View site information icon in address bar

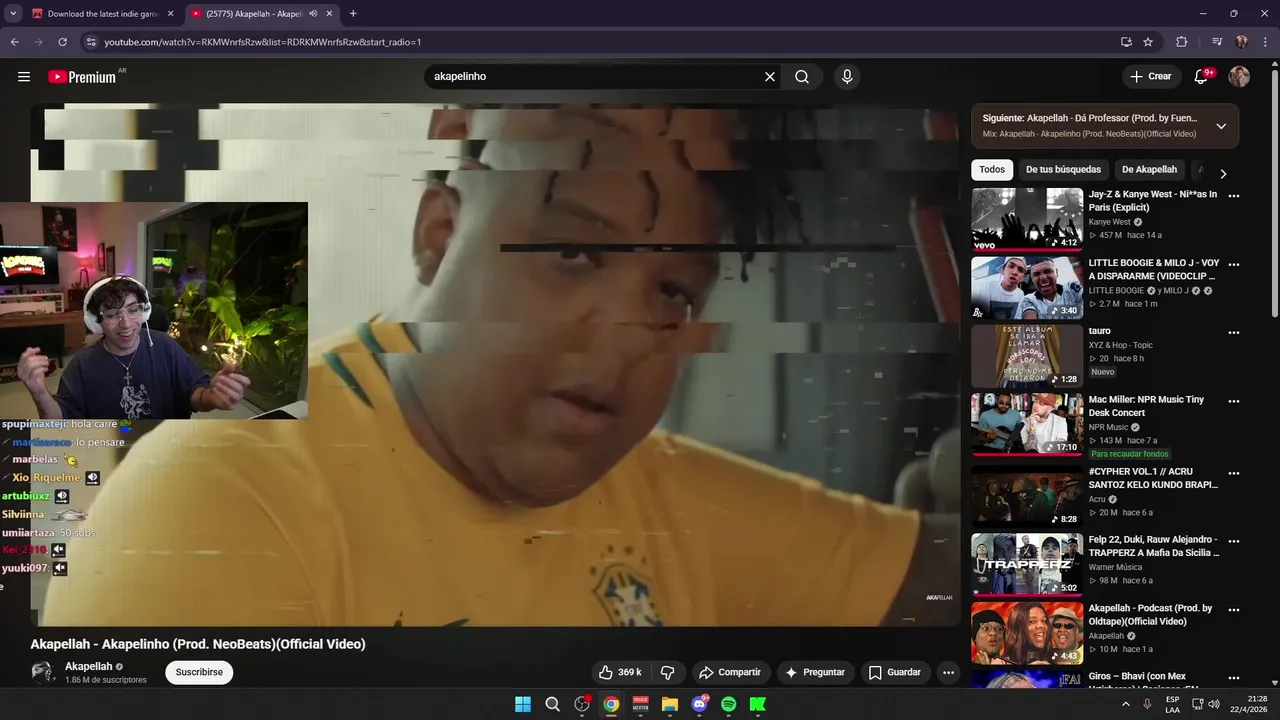pyautogui.click(x=91, y=42)
